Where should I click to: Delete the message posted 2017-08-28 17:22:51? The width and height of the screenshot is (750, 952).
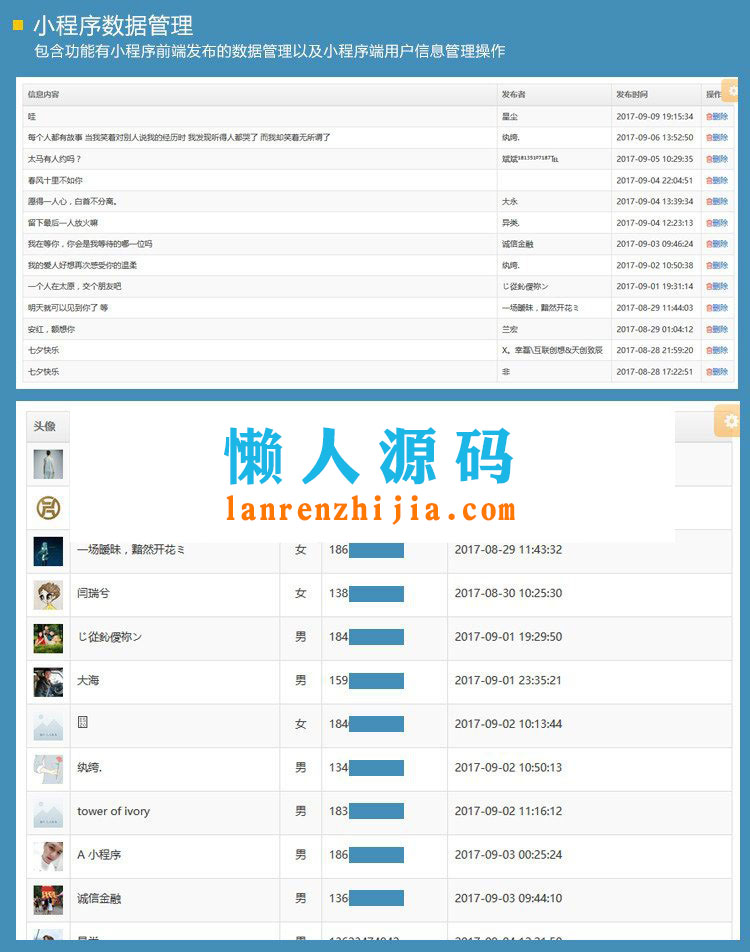coord(717,372)
